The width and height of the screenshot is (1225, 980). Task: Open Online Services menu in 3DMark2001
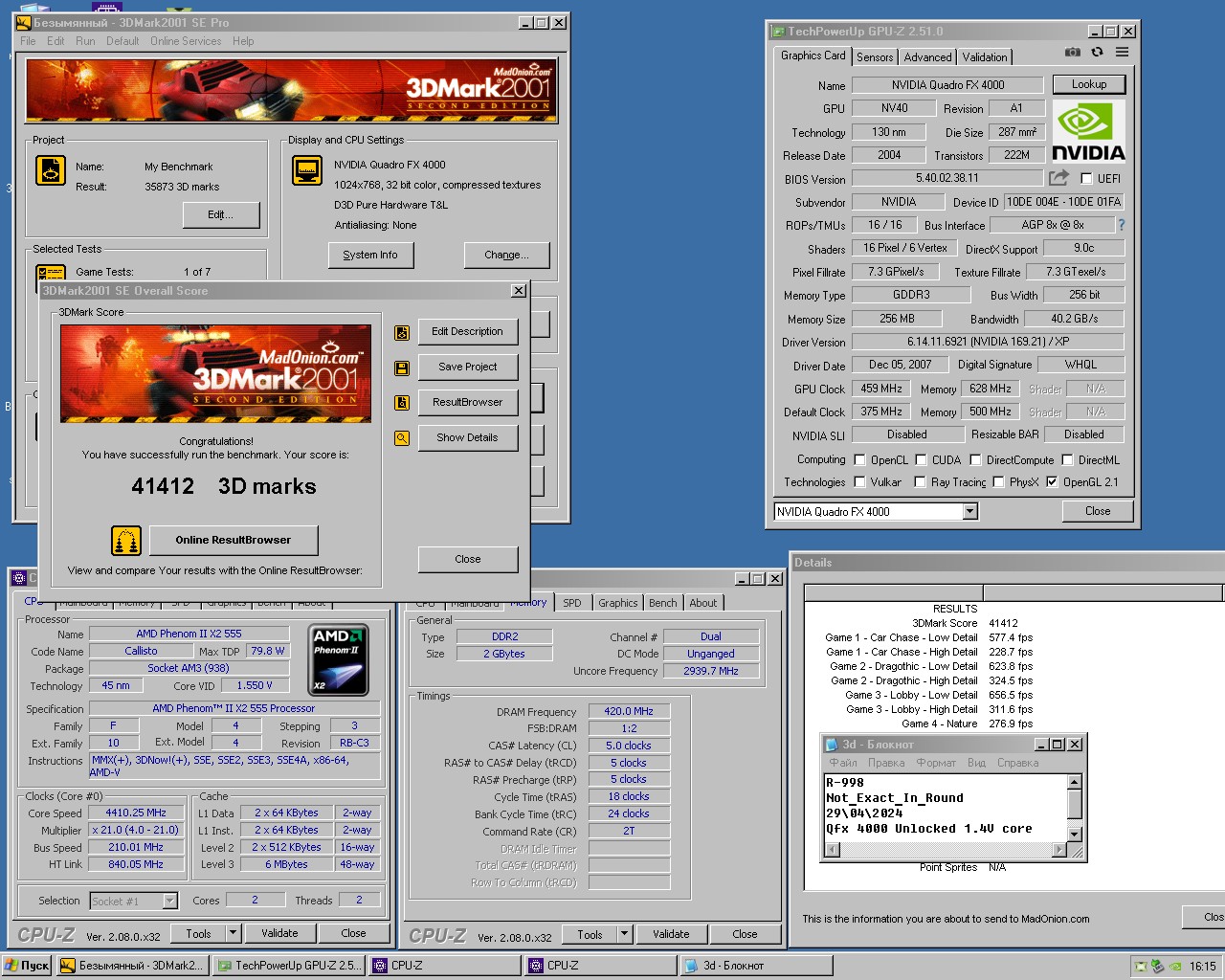tap(186, 41)
